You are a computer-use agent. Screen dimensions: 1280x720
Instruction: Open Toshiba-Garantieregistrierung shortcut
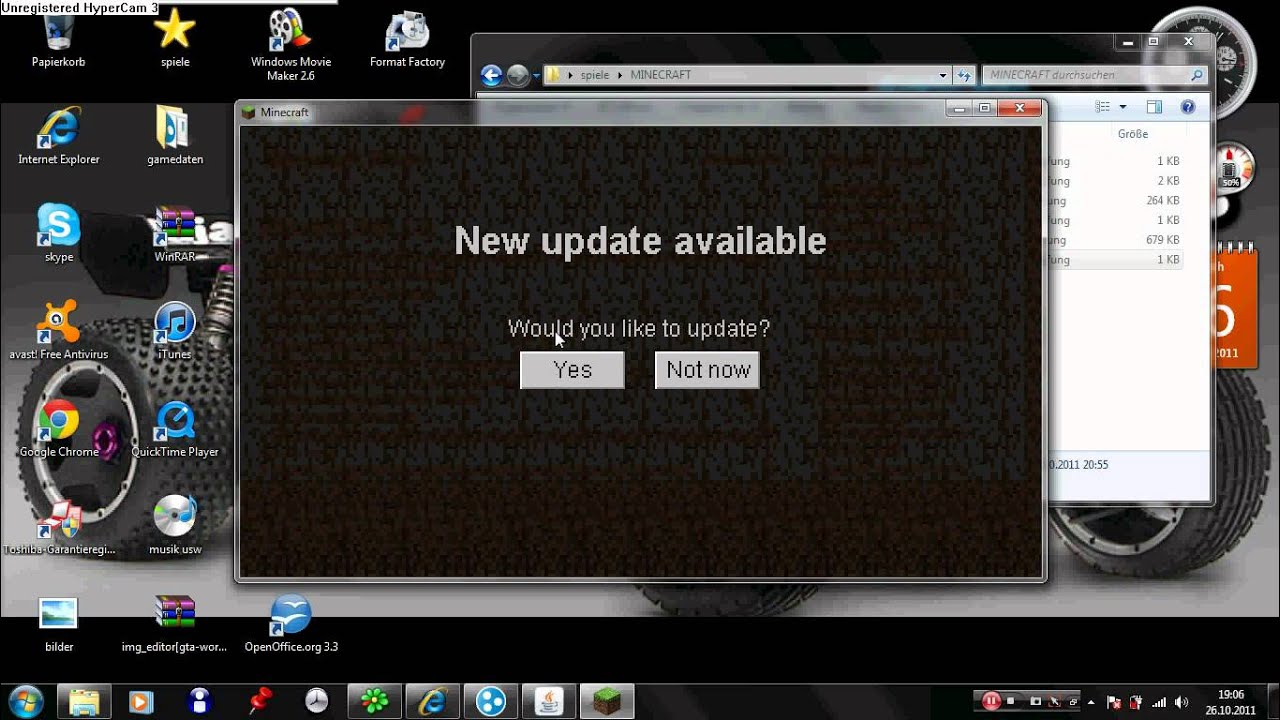click(x=59, y=526)
